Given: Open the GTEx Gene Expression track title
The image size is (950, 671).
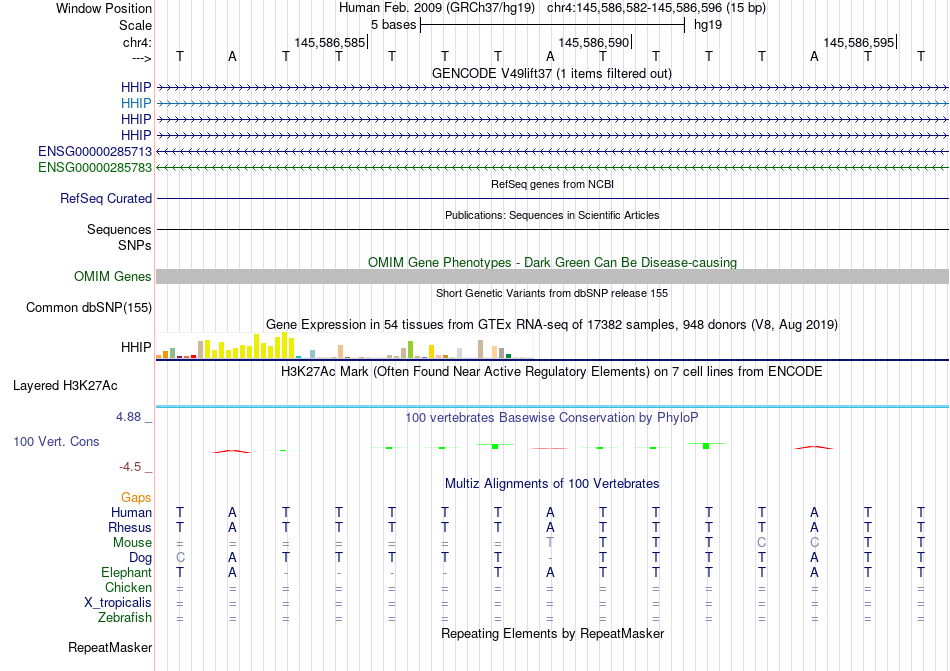Looking at the screenshot, I should click(x=552, y=325).
